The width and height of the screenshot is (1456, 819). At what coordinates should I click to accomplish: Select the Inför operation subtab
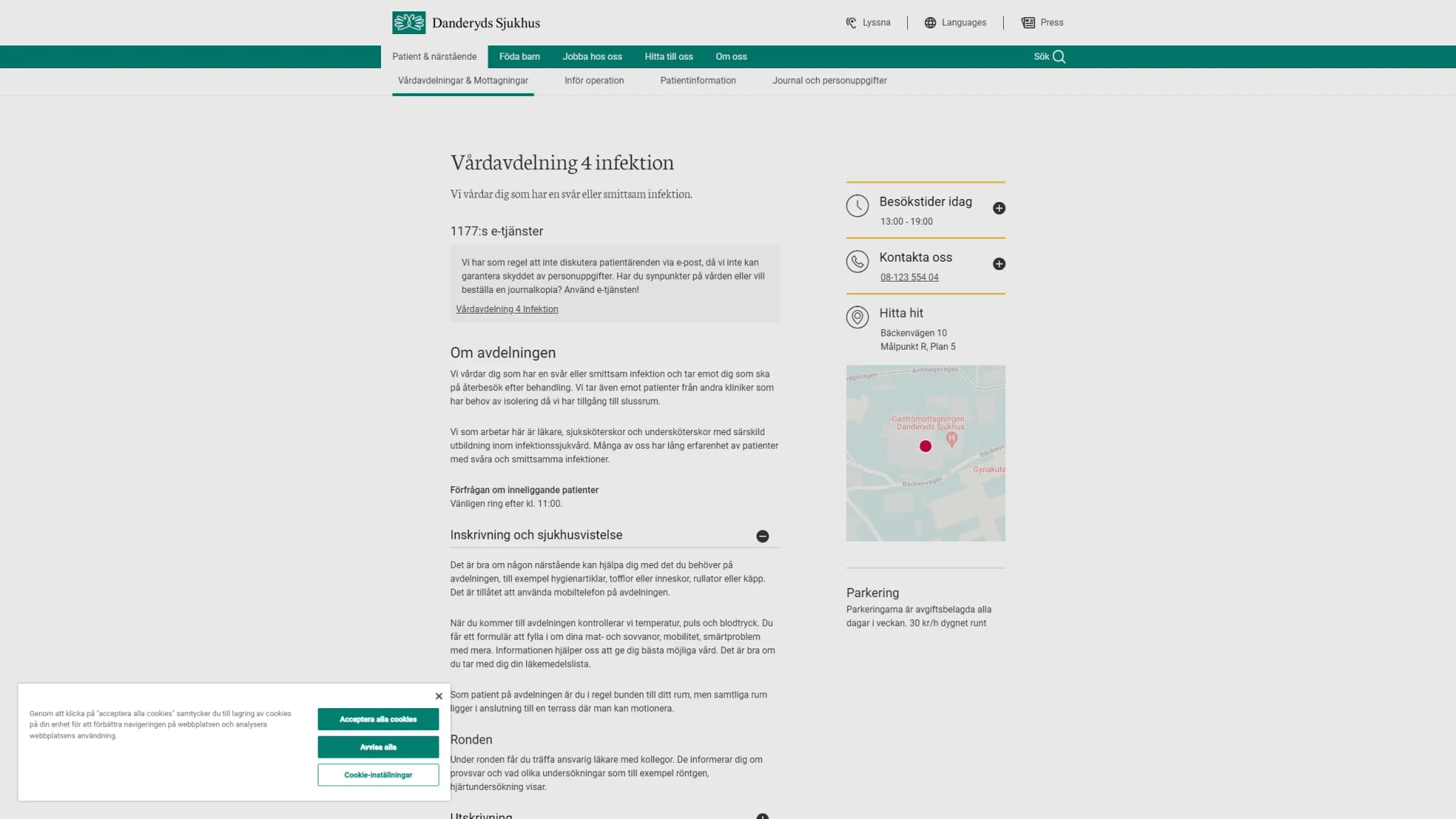click(x=594, y=81)
